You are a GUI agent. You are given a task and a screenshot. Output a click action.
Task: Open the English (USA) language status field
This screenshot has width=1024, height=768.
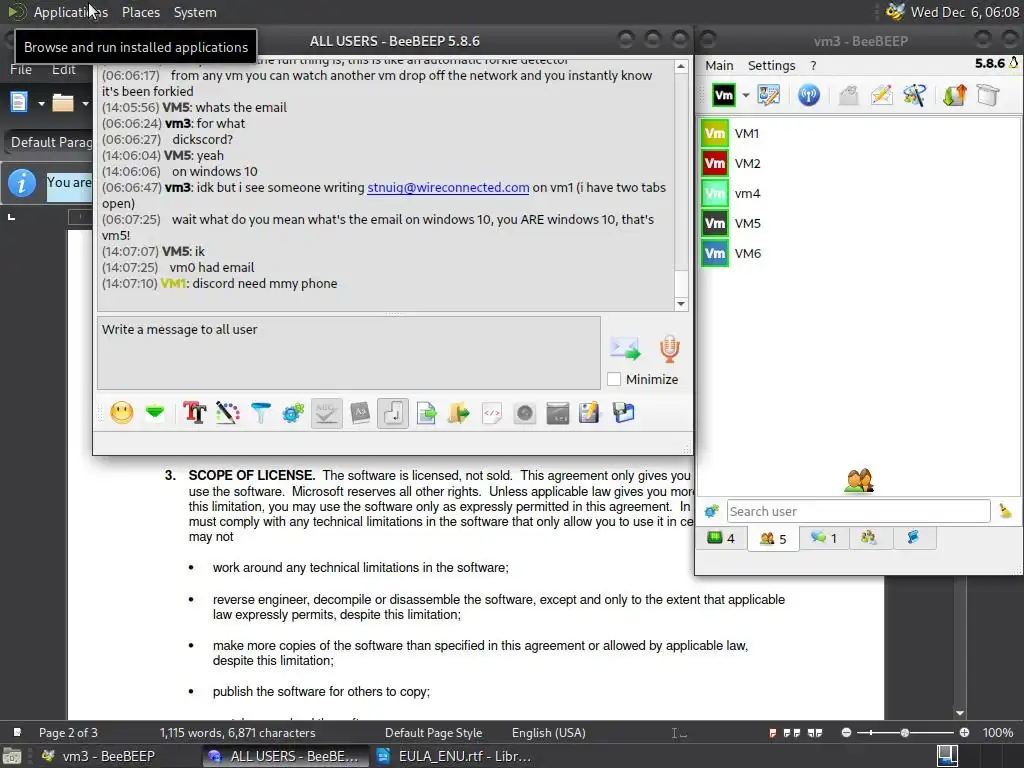pyautogui.click(x=549, y=733)
